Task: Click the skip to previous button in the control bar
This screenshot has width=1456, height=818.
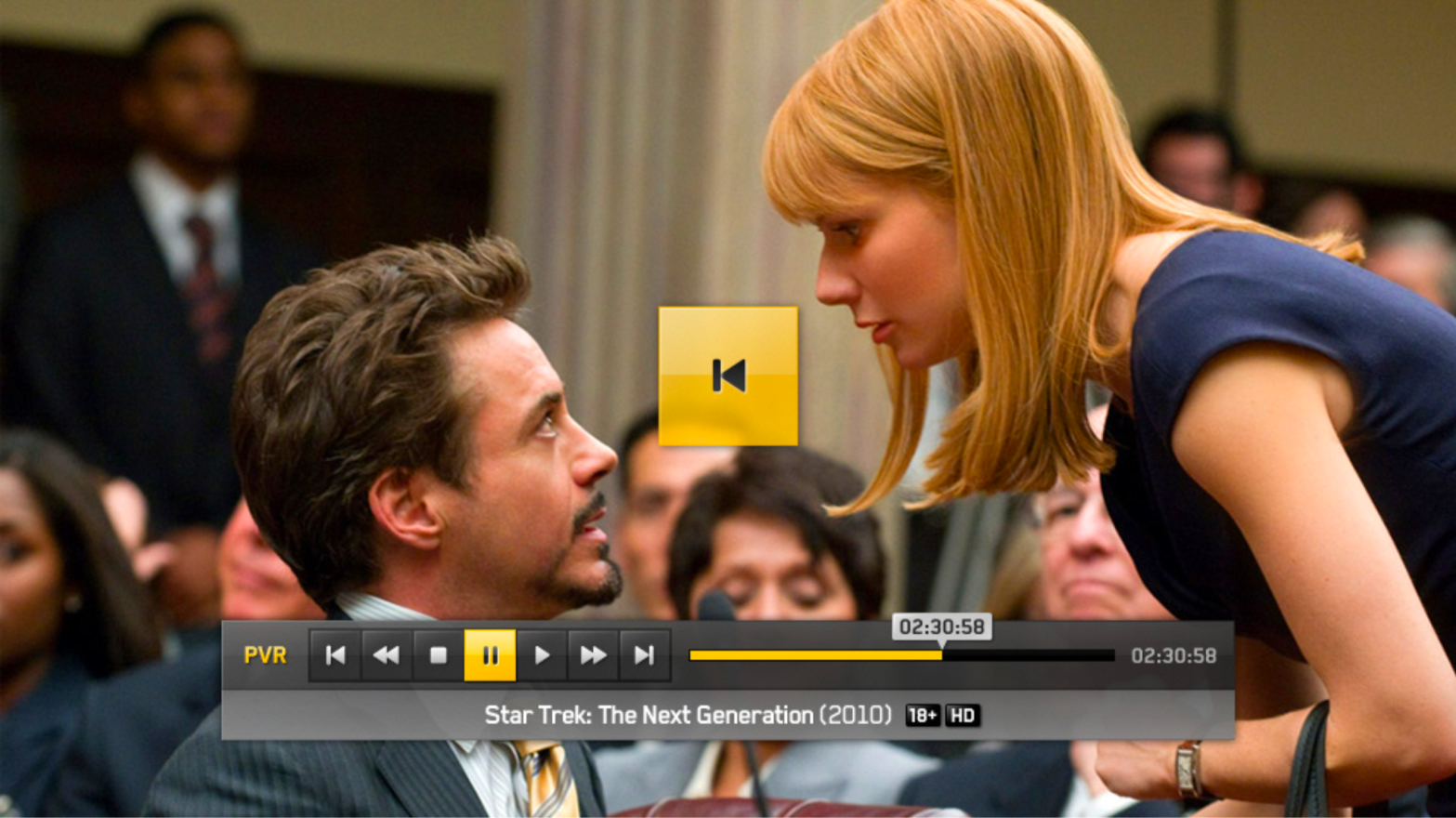Action: tap(335, 655)
